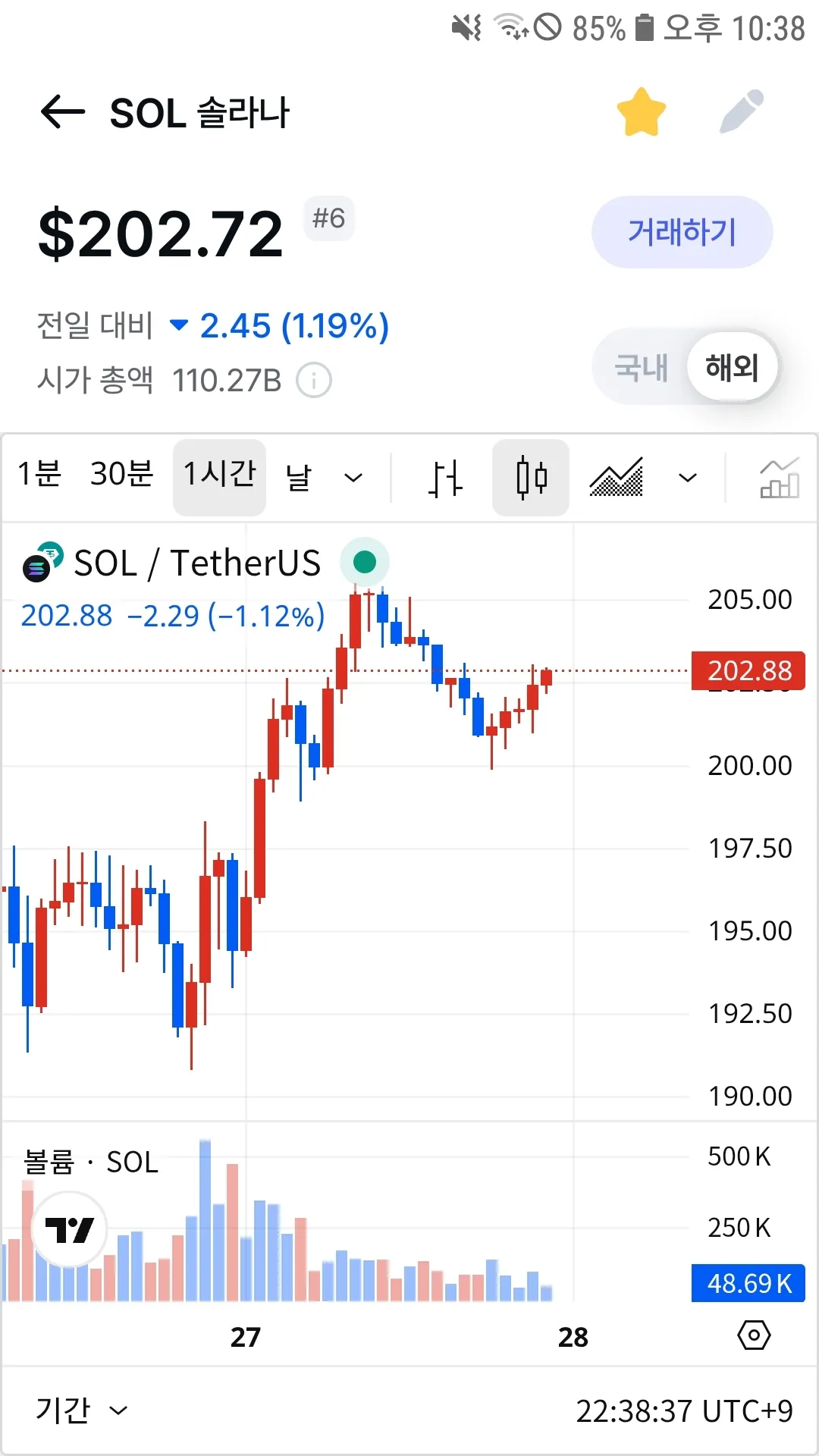Select the area chart style icon
Screen dimensions: 819x1456
click(616, 478)
